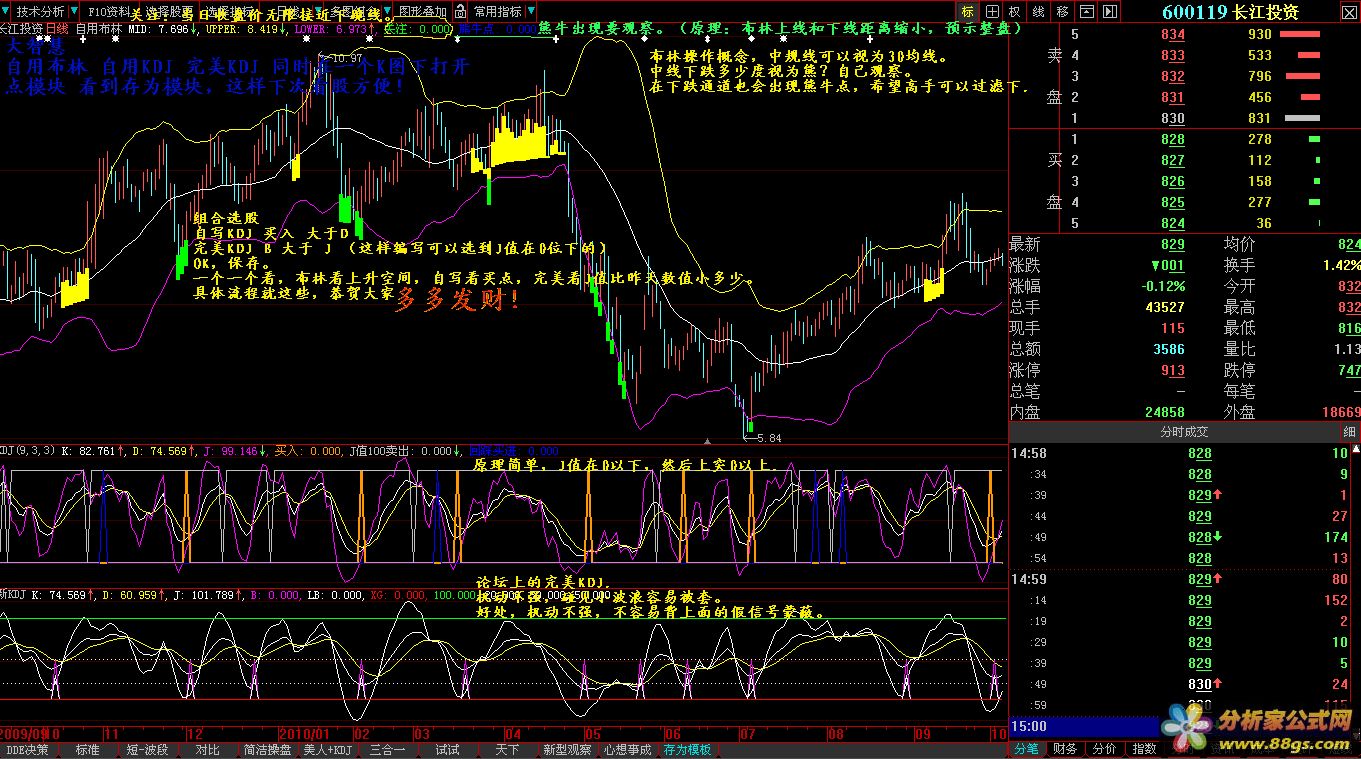Switch to the 标准 template tab
Viewport: 1361px width, 759px height.
tap(87, 749)
